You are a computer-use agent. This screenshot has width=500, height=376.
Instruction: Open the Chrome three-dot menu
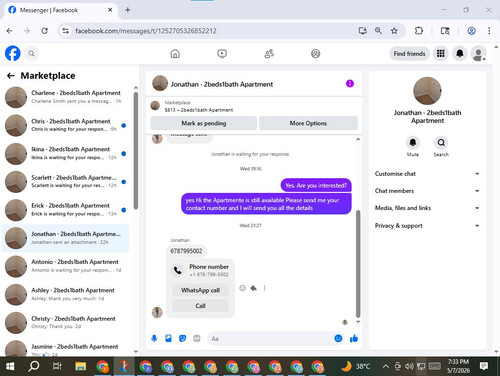pyautogui.click(x=489, y=31)
